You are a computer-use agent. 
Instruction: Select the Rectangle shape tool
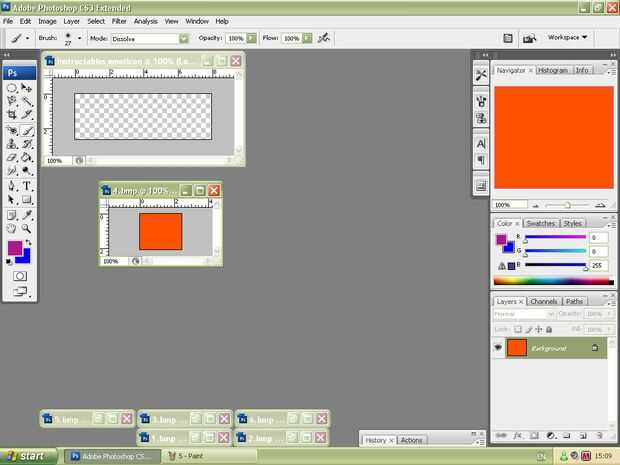(x=26, y=199)
